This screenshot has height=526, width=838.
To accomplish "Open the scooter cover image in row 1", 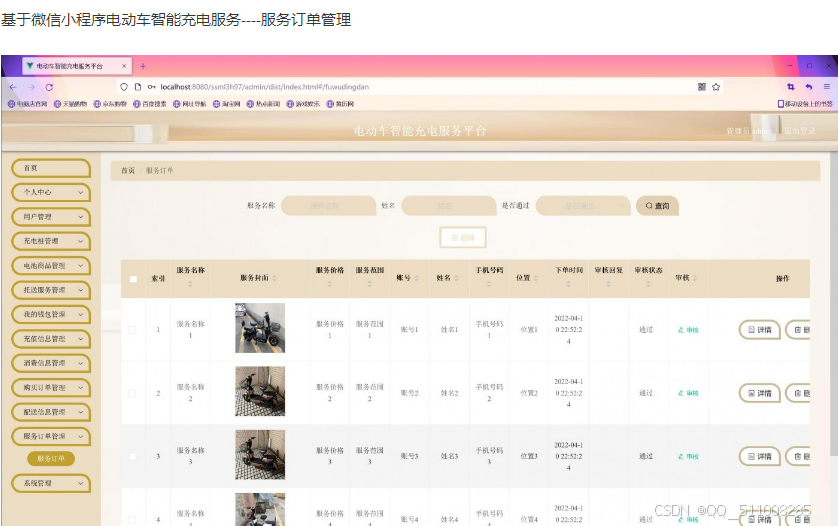I will coord(260,328).
